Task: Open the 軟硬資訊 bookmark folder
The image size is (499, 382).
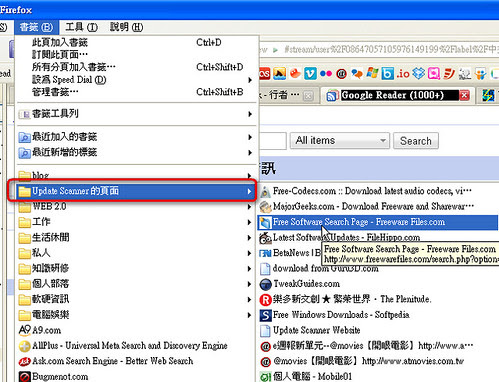Action: [137, 299]
